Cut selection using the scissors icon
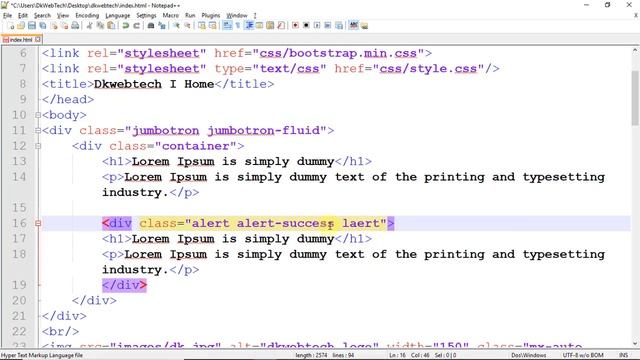Viewport: 640px width, 360px height. pyautogui.click(x=89, y=26)
